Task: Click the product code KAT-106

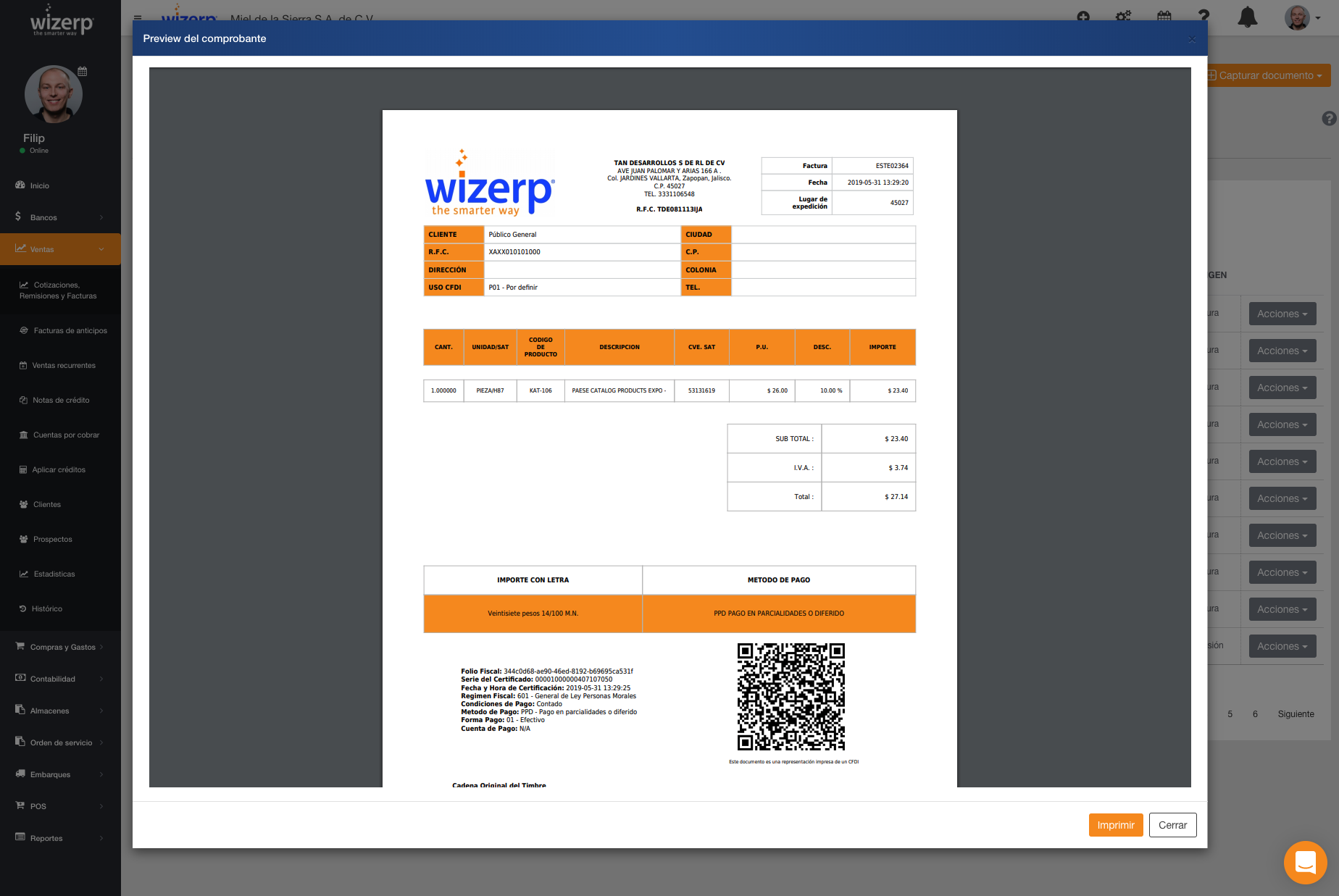Action: point(541,390)
